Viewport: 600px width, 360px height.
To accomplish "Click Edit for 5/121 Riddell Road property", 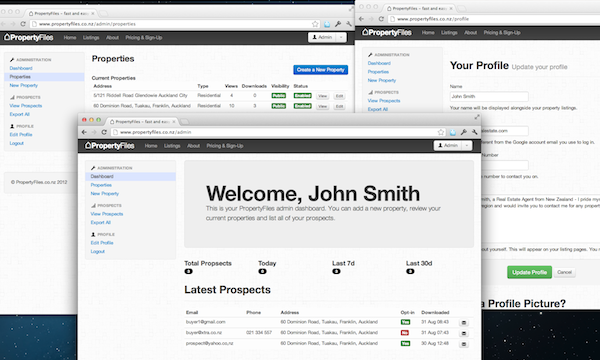I will coord(339,96).
